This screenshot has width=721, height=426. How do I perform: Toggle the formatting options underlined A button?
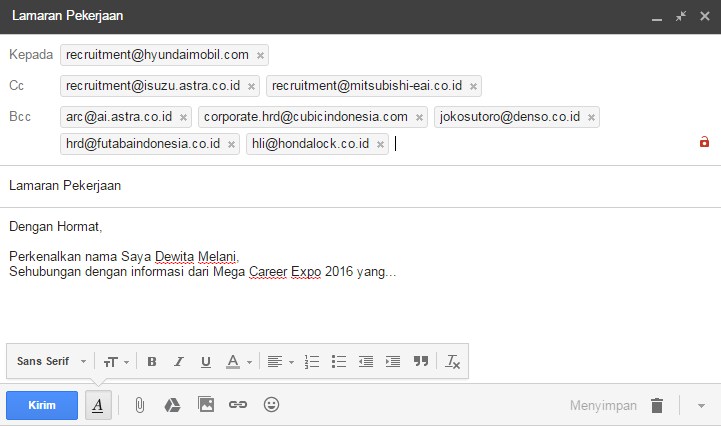[98, 405]
